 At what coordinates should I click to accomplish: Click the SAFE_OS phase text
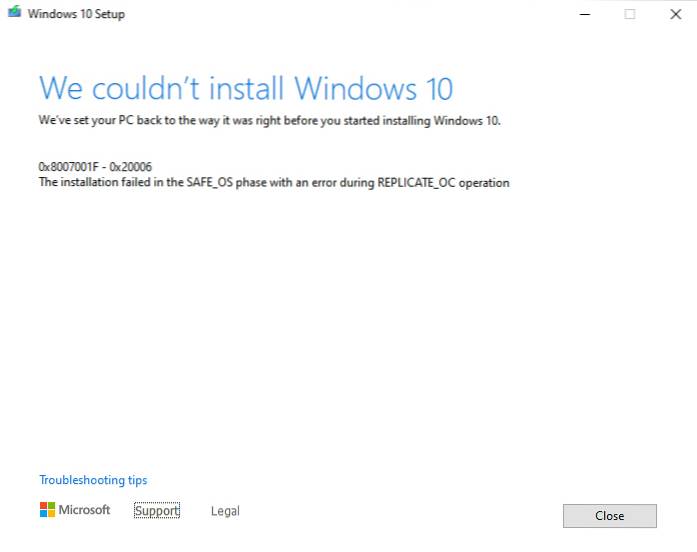[225, 183]
